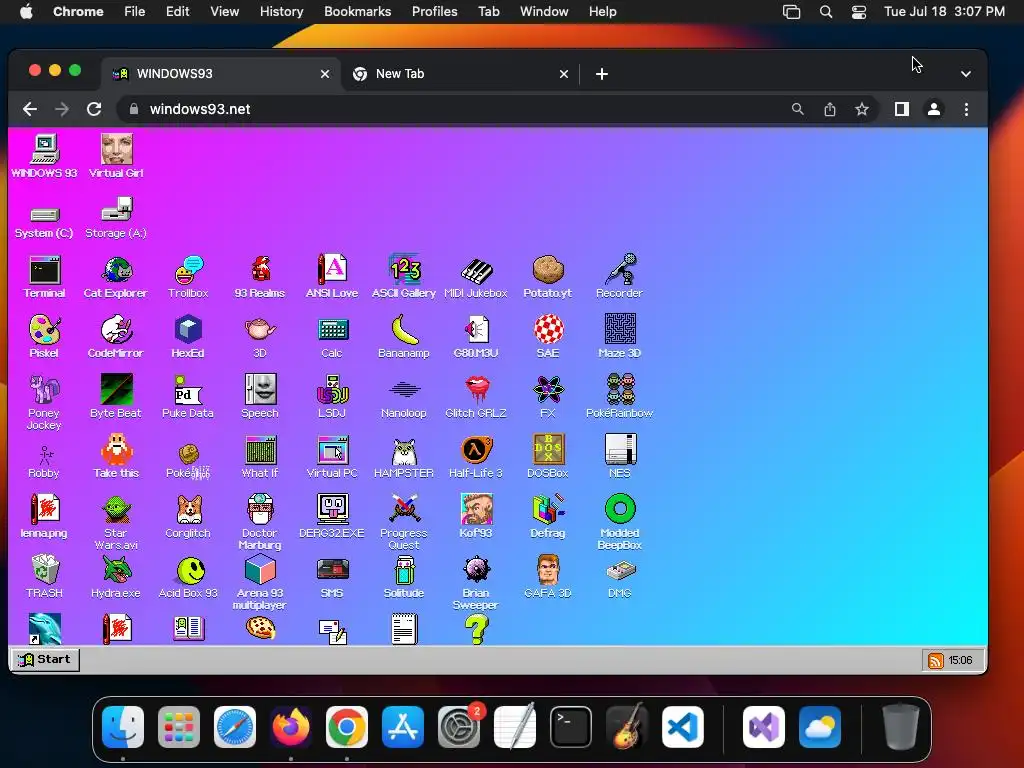Open the Profiles menu
Image resolution: width=1024 pixels, height=768 pixels.
(434, 12)
